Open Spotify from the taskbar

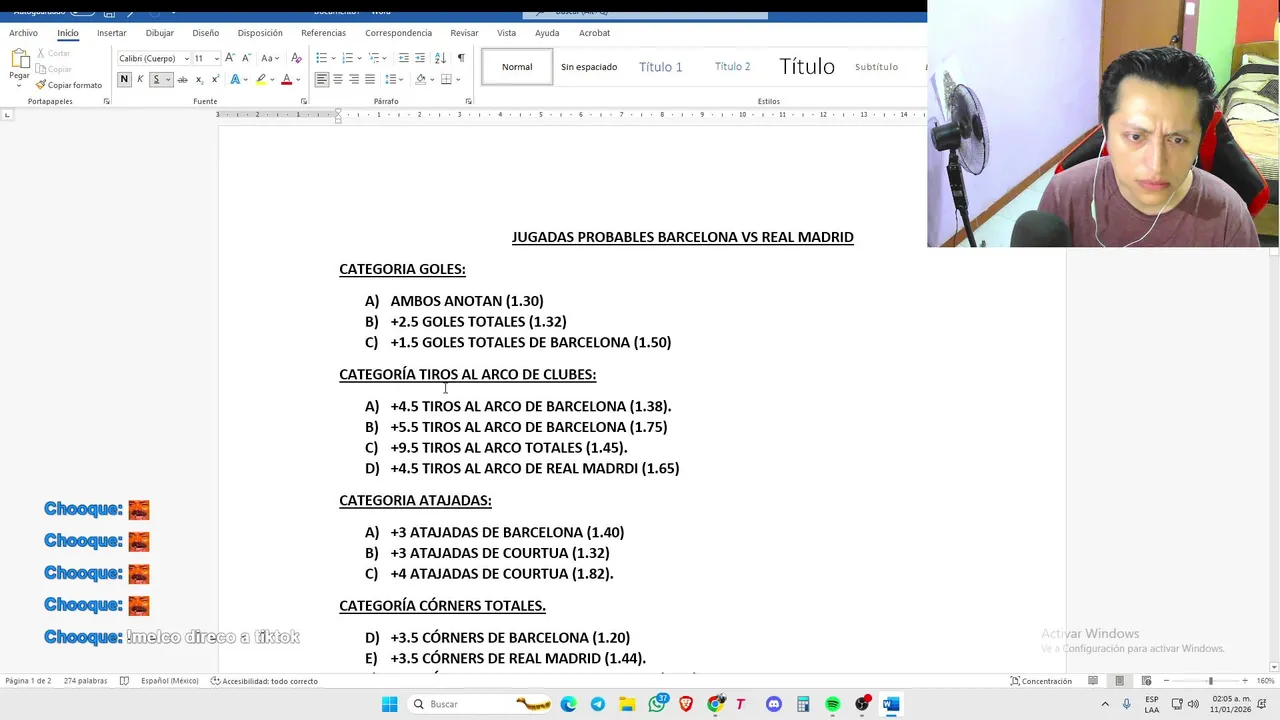point(832,704)
